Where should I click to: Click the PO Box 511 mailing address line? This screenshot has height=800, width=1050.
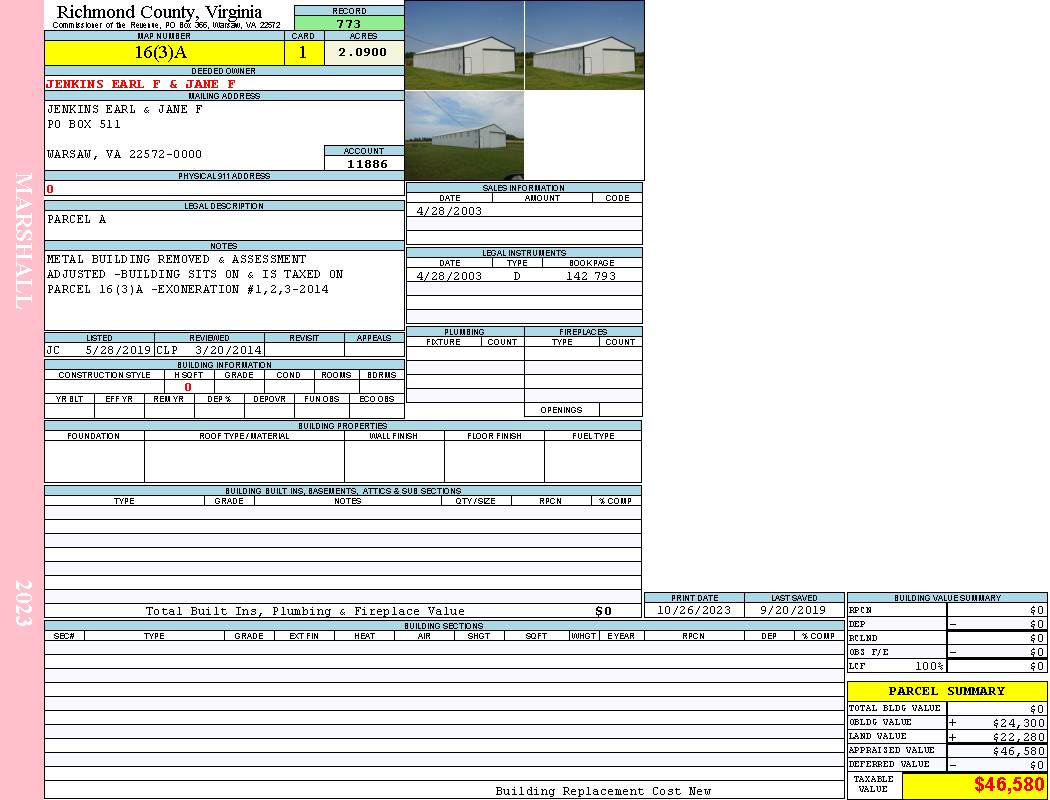click(84, 125)
